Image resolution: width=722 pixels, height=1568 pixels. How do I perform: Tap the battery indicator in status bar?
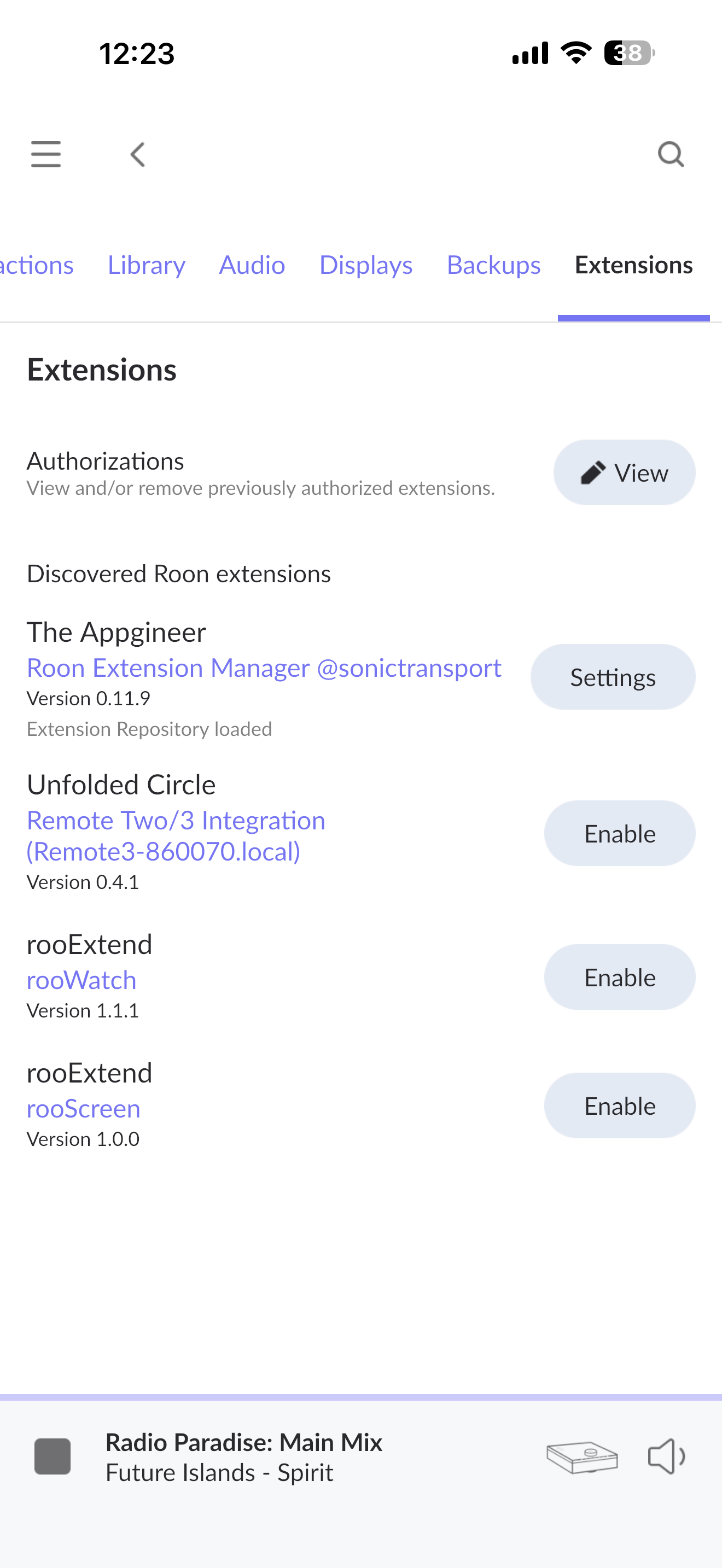(x=630, y=53)
